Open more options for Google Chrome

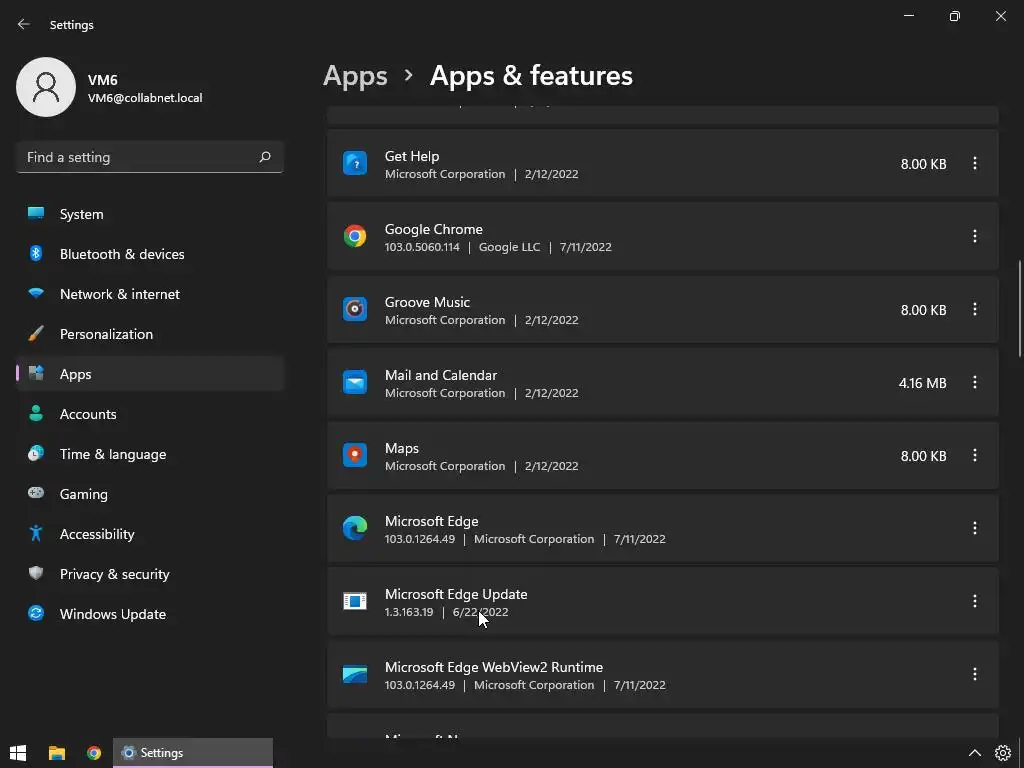pos(975,236)
